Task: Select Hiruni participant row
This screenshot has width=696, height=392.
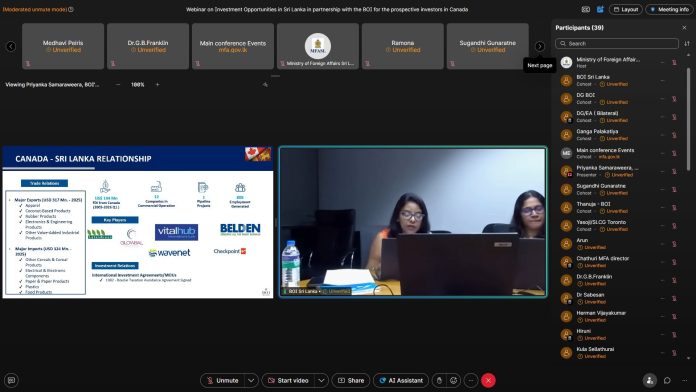Action: point(619,335)
